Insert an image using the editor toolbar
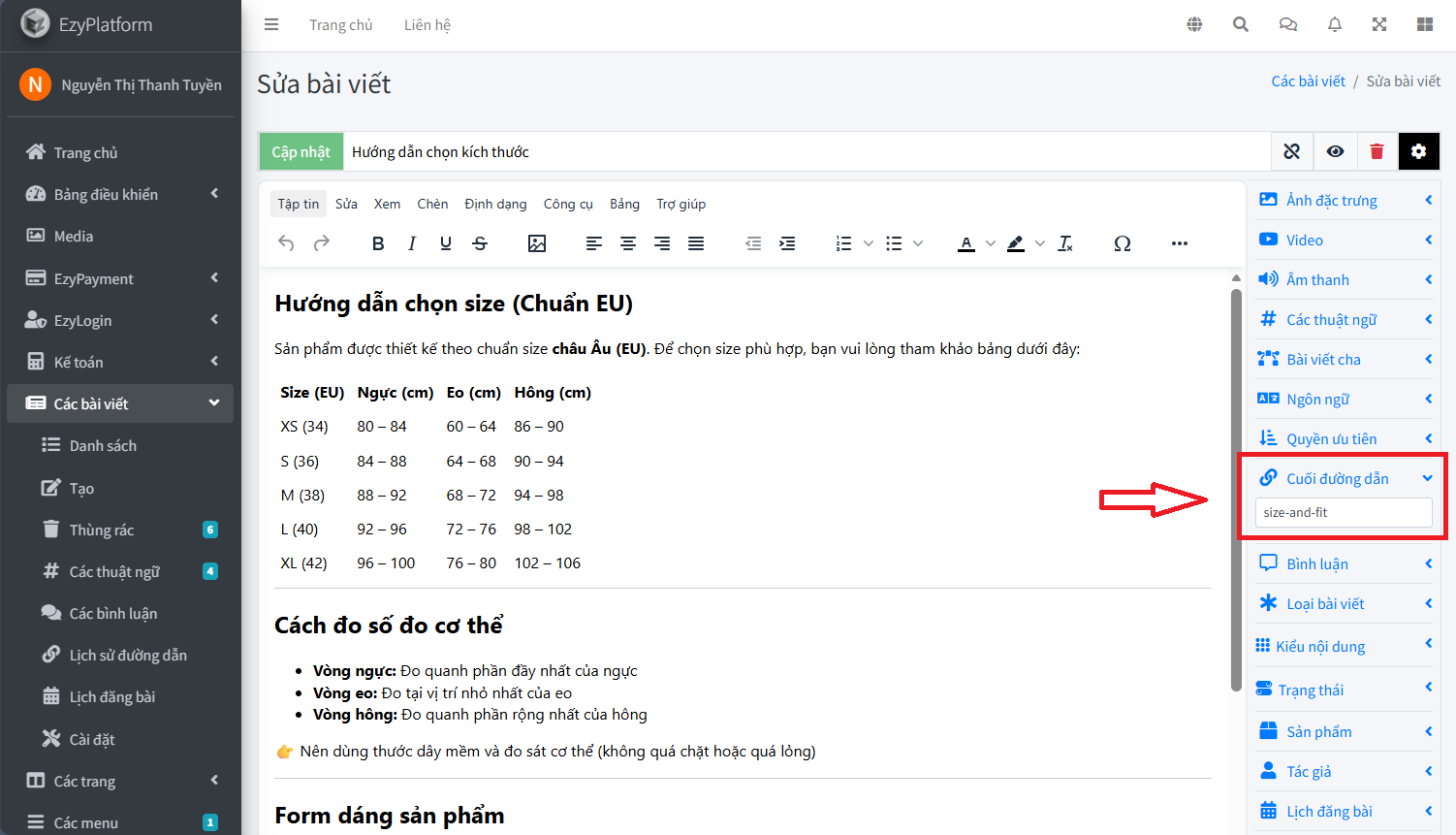The height and width of the screenshot is (835, 1456). pyautogui.click(x=537, y=243)
